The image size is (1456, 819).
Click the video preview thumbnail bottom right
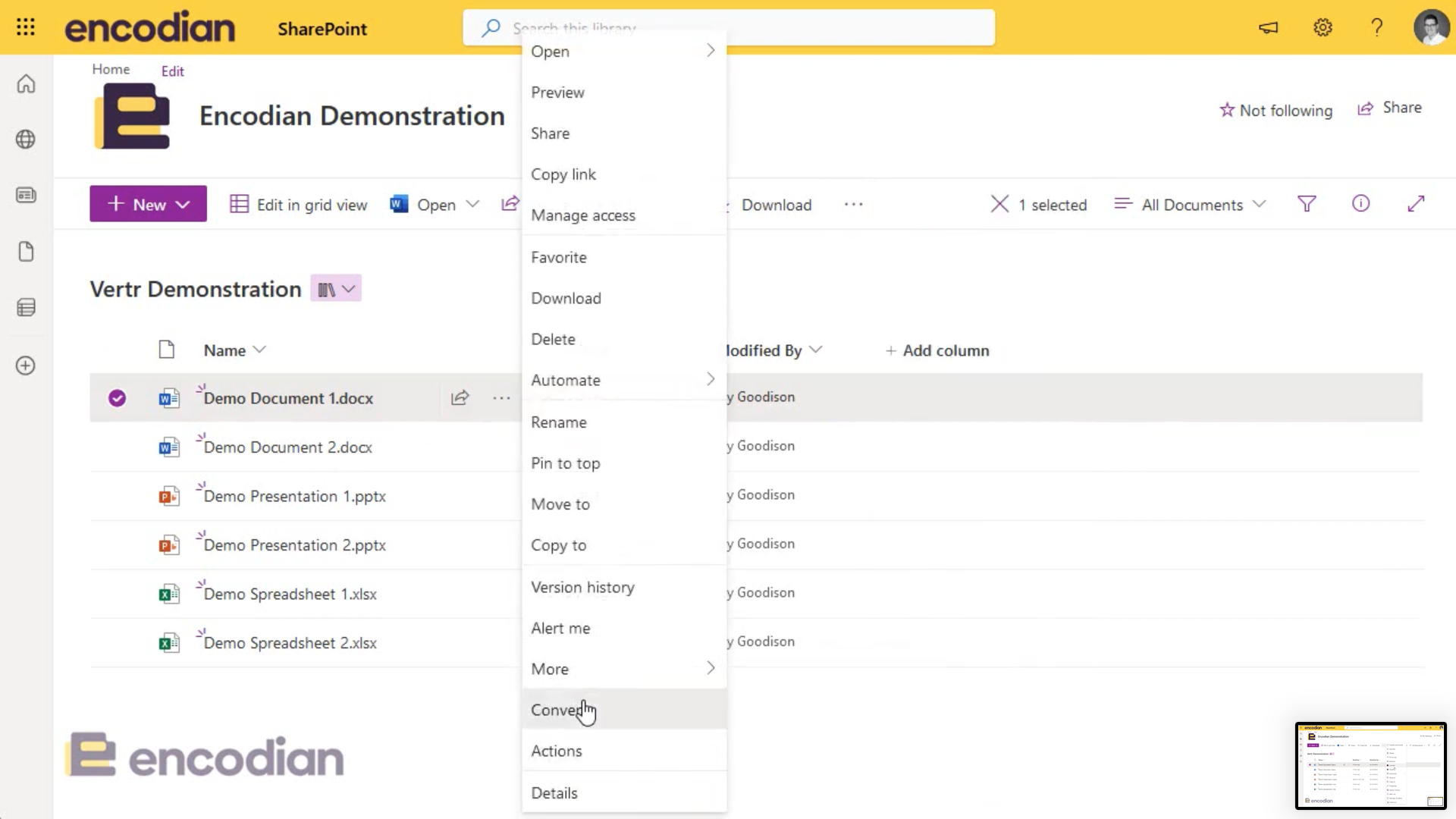pyautogui.click(x=1370, y=766)
